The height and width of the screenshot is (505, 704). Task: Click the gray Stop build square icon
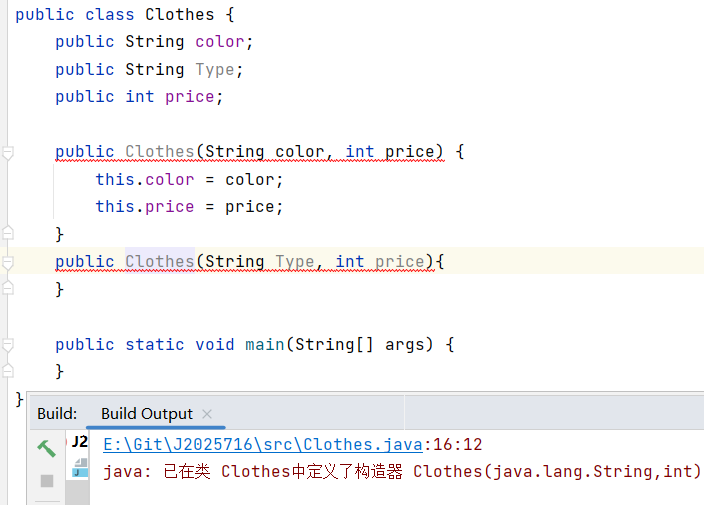click(47, 481)
